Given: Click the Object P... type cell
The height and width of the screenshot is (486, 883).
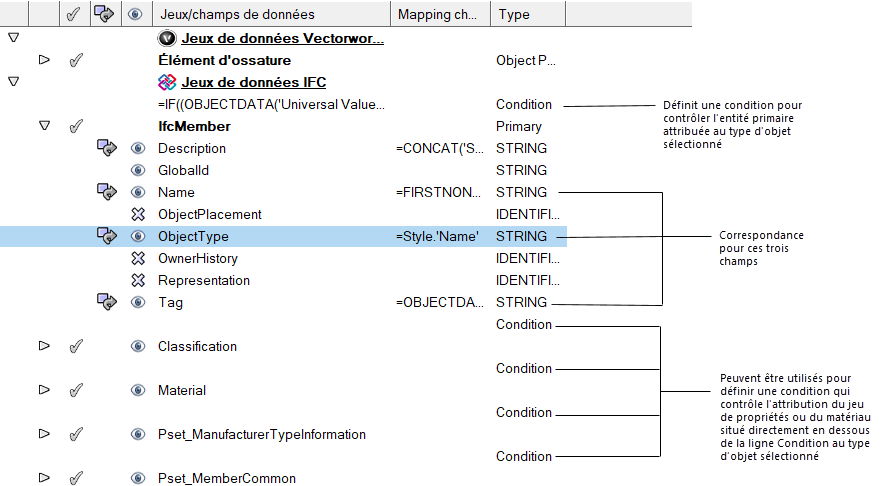Looking at the screenshot, I should [526, 60].
